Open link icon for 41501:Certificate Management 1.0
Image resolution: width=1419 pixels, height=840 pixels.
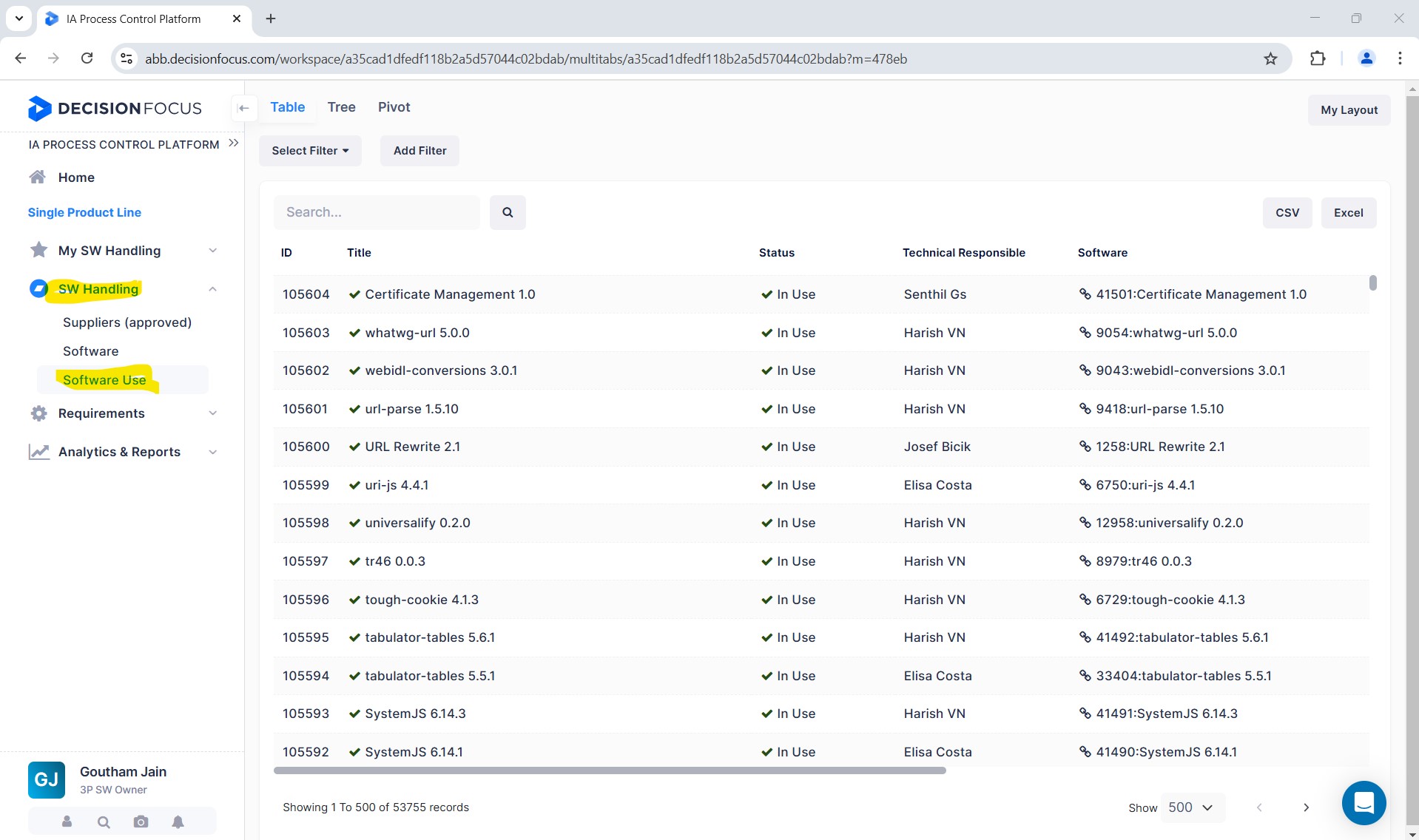point(1085,294)
